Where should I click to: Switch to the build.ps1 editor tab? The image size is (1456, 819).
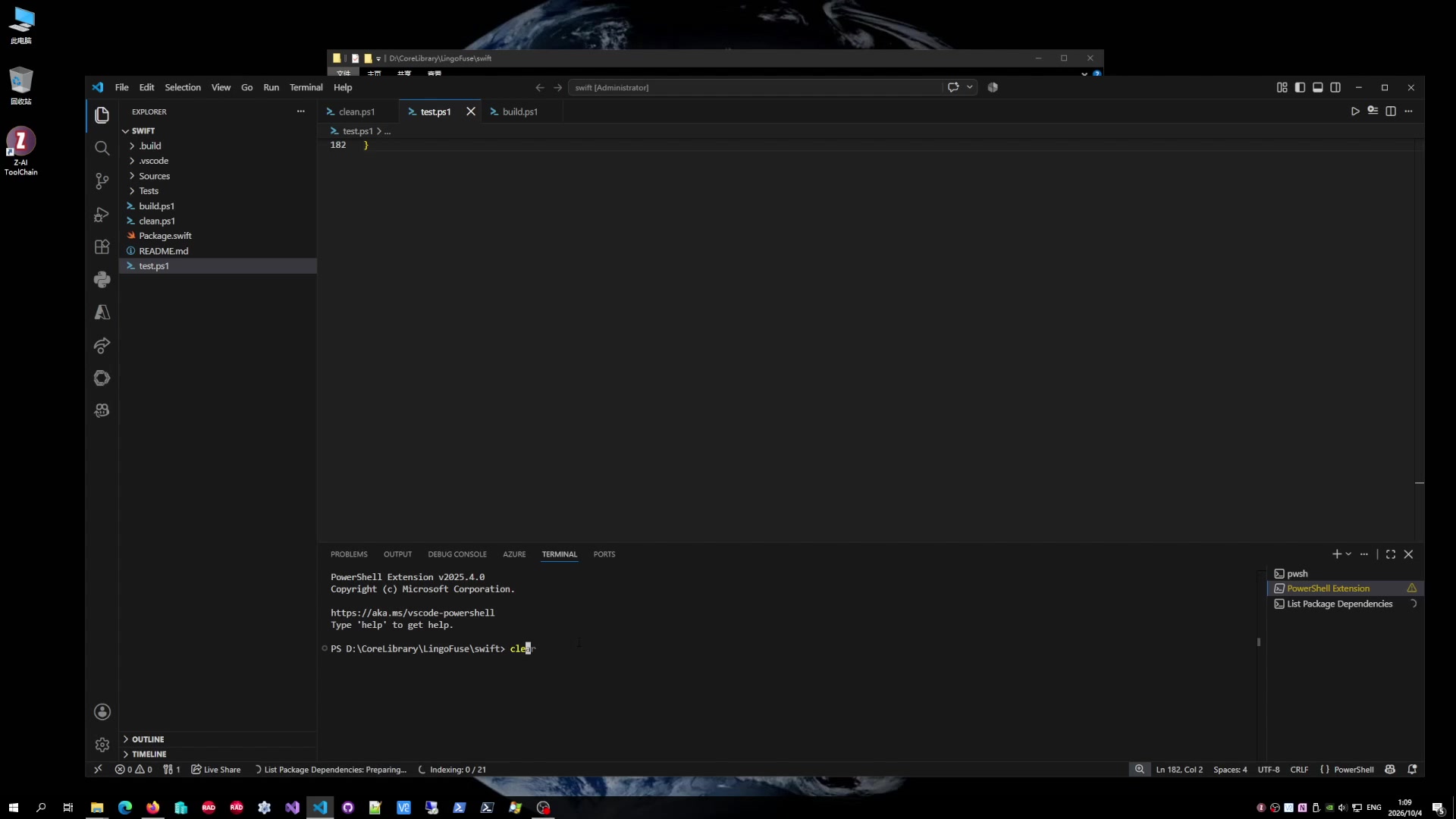click(x=519, y=111)
